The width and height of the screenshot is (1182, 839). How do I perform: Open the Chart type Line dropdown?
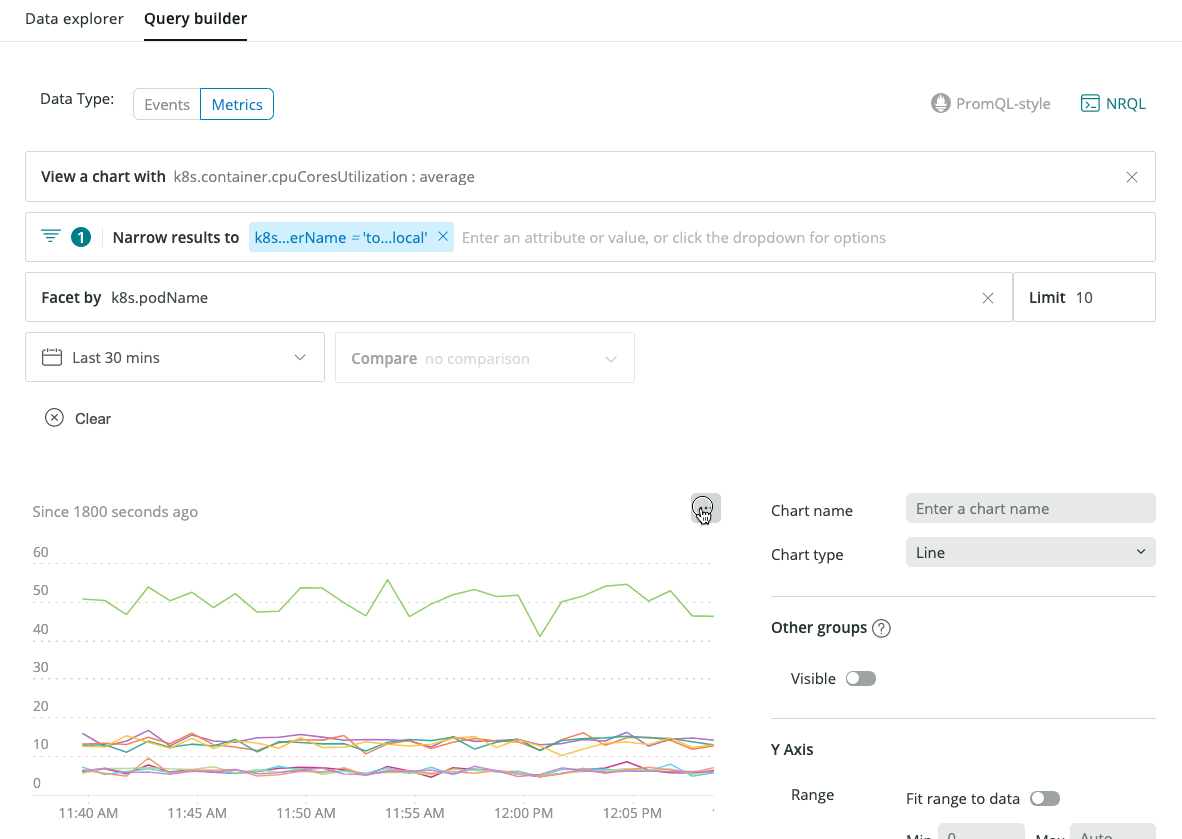point(1030,553)
